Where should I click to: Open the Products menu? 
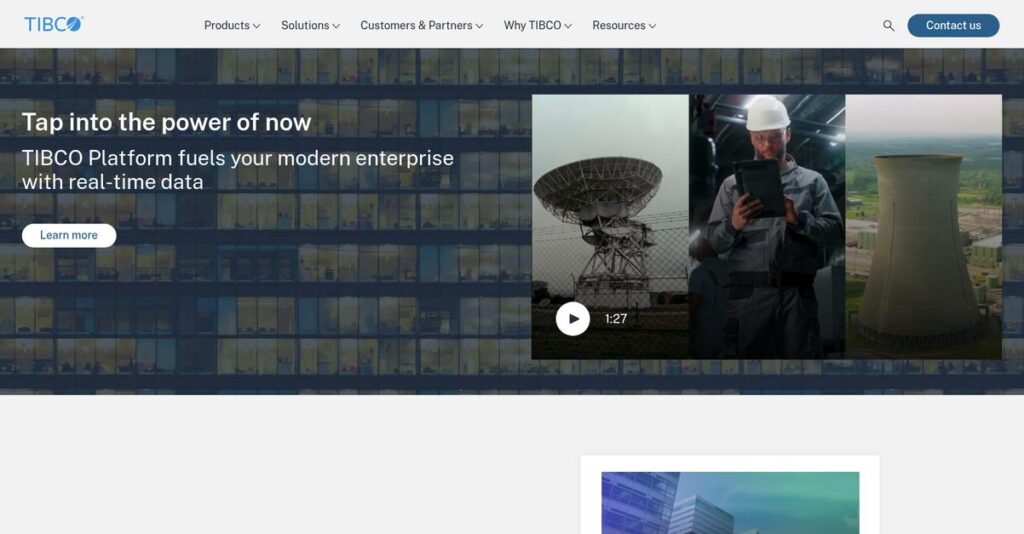click(x=232, y=25)
